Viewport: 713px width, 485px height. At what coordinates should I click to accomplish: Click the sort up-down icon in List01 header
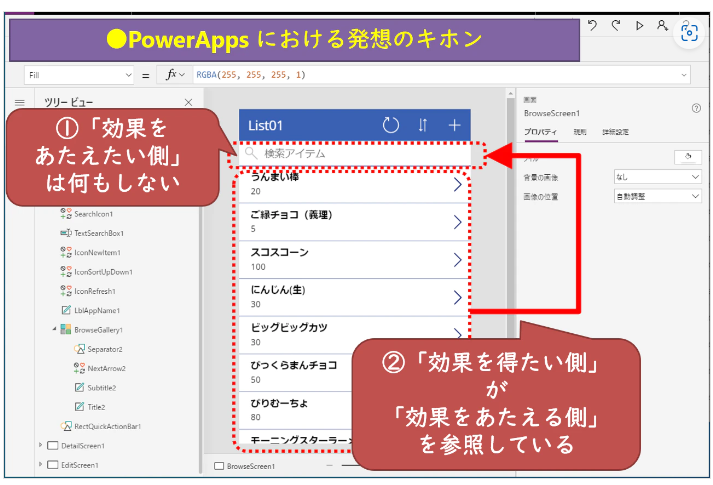423,125
